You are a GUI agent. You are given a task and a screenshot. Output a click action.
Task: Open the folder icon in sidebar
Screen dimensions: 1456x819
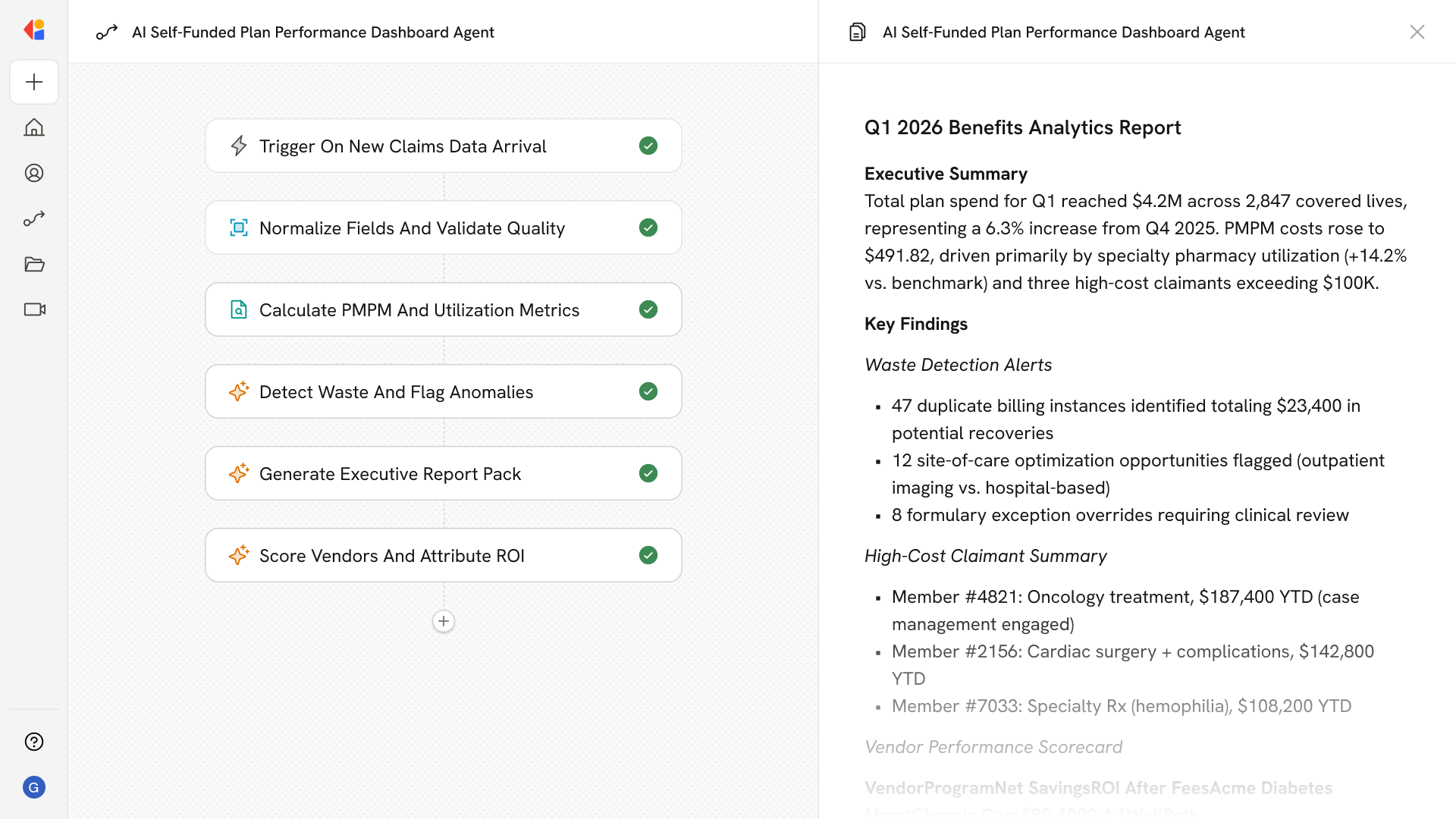tap(34, 264)
